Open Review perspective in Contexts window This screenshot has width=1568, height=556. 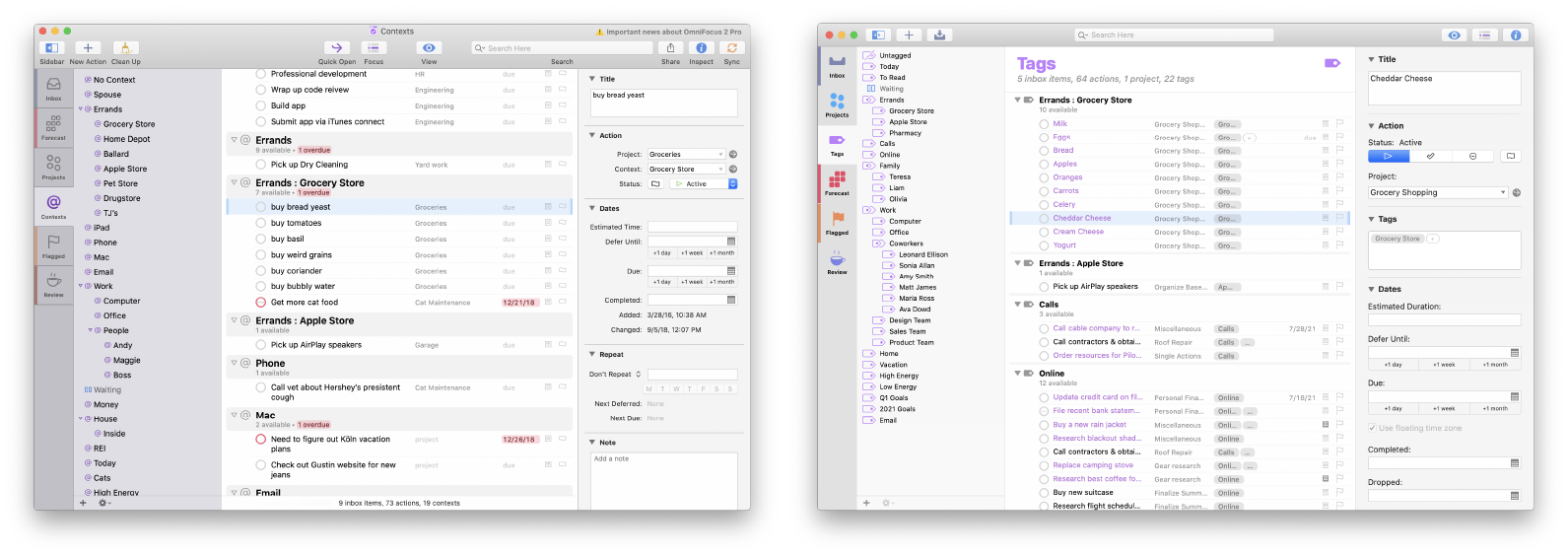(x=53, y=285)
